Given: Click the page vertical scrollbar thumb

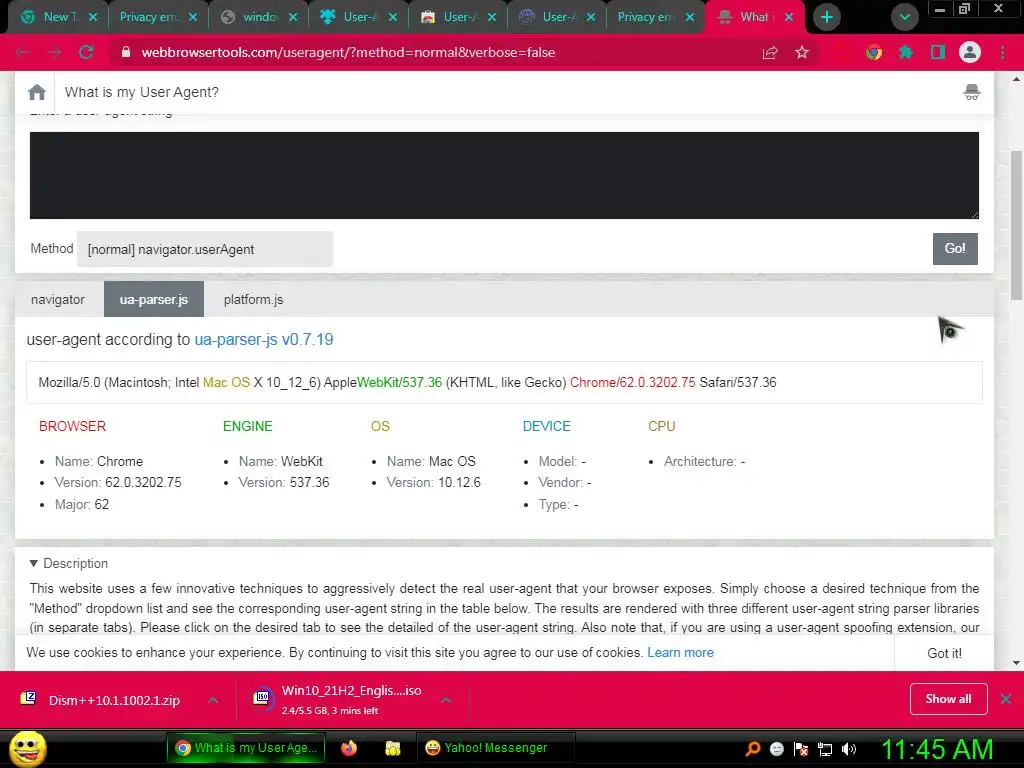Looking at the screenshot, I should (x=1016, y=225).
